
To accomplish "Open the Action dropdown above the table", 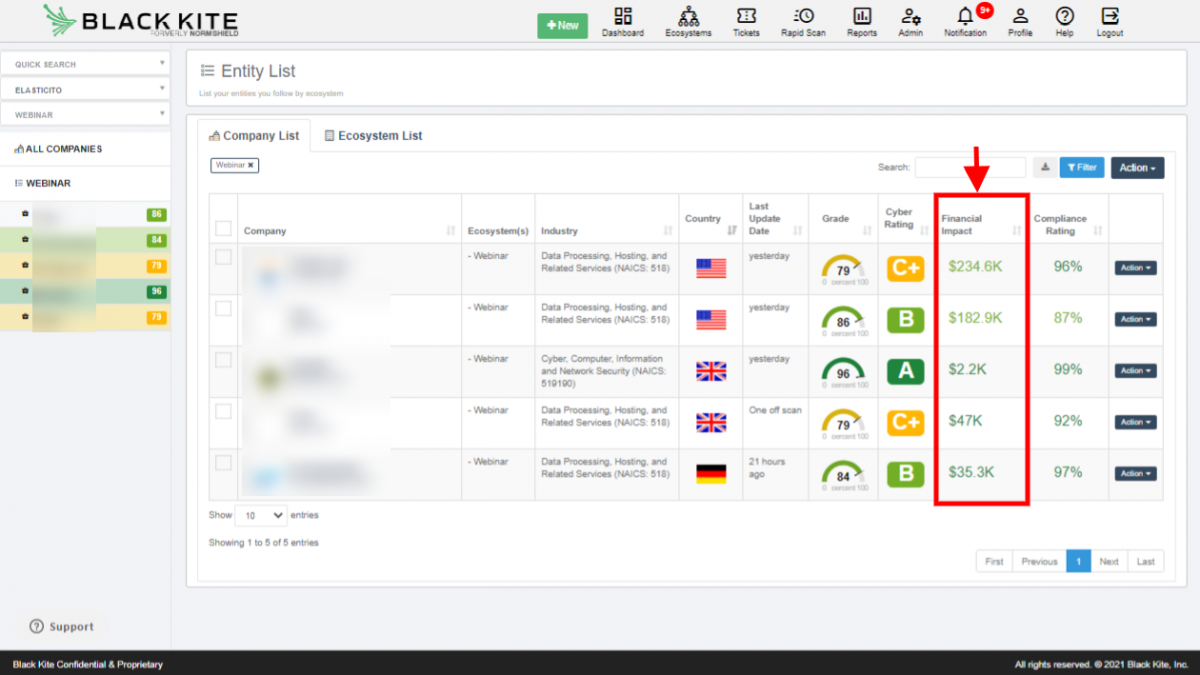I will (1136, 167).
